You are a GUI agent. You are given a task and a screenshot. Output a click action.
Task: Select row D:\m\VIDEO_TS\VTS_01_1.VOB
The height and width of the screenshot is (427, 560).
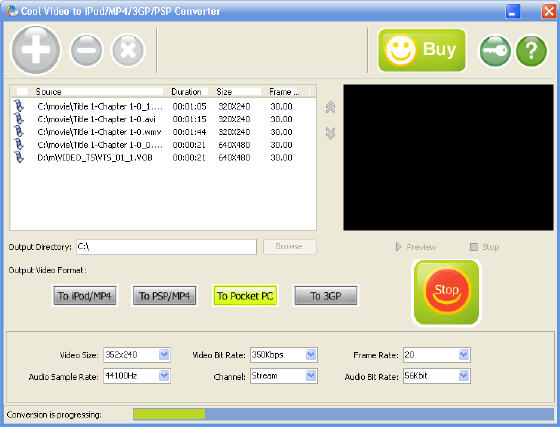(163, 157)
